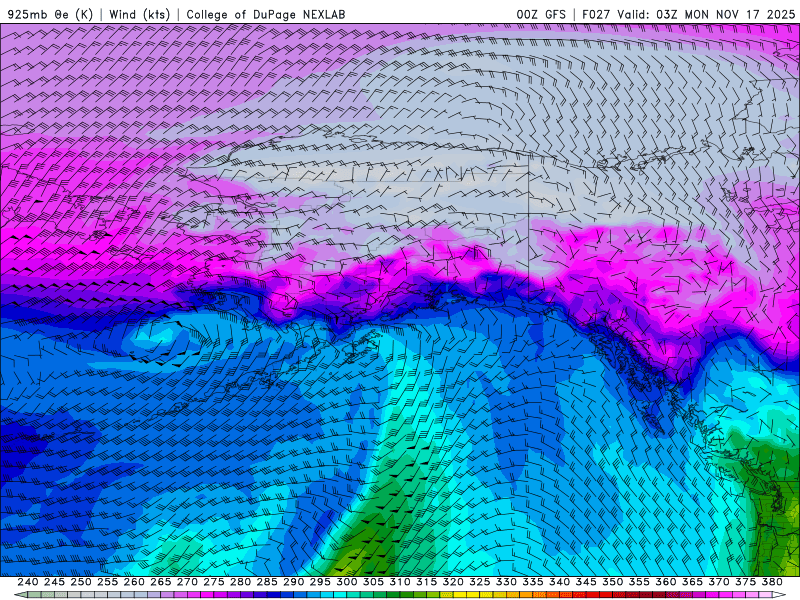Screen dimensions: 800x600
Task: Click the 315 value on the color scale
Action: pyautogui.click(x=426, y=582)
